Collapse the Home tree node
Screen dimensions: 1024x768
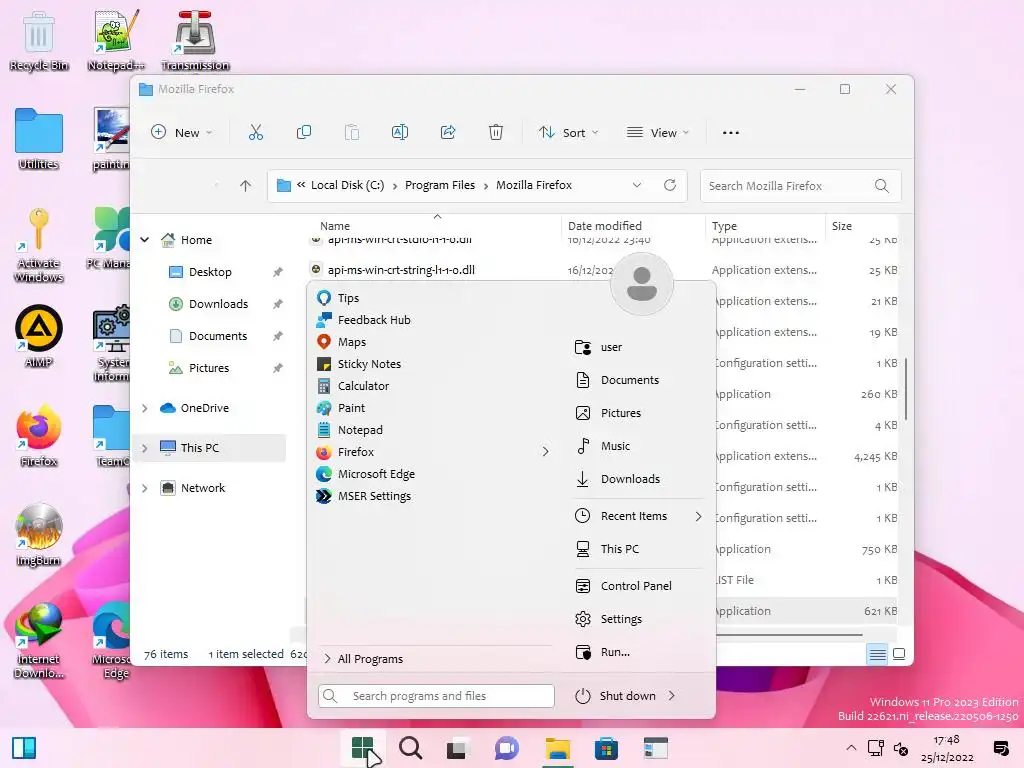click(144, 240)
